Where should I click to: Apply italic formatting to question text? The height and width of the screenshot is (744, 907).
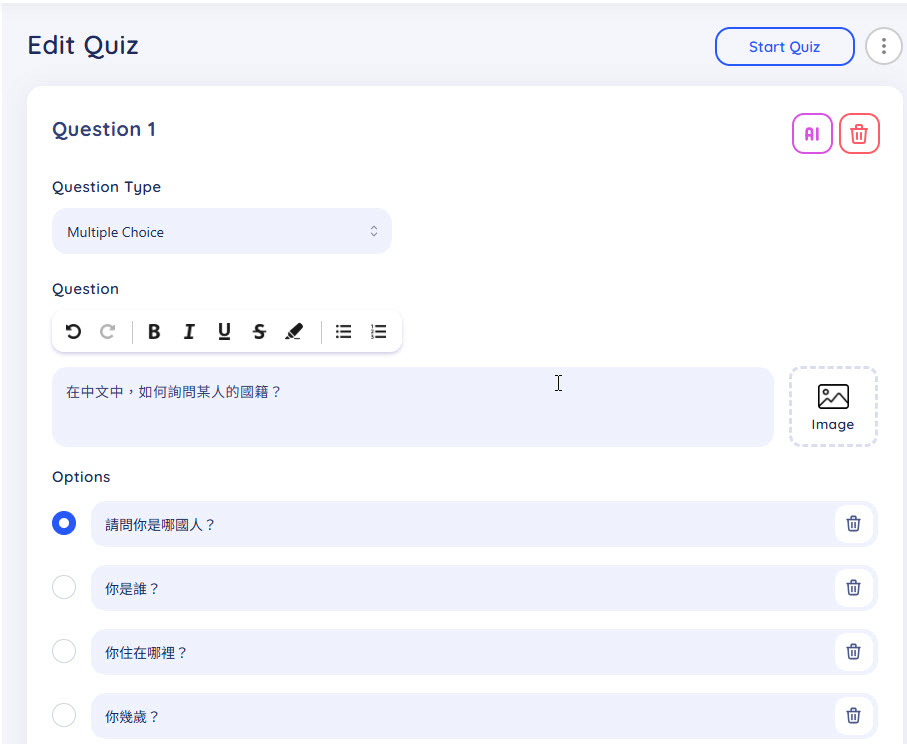point(189,332)
